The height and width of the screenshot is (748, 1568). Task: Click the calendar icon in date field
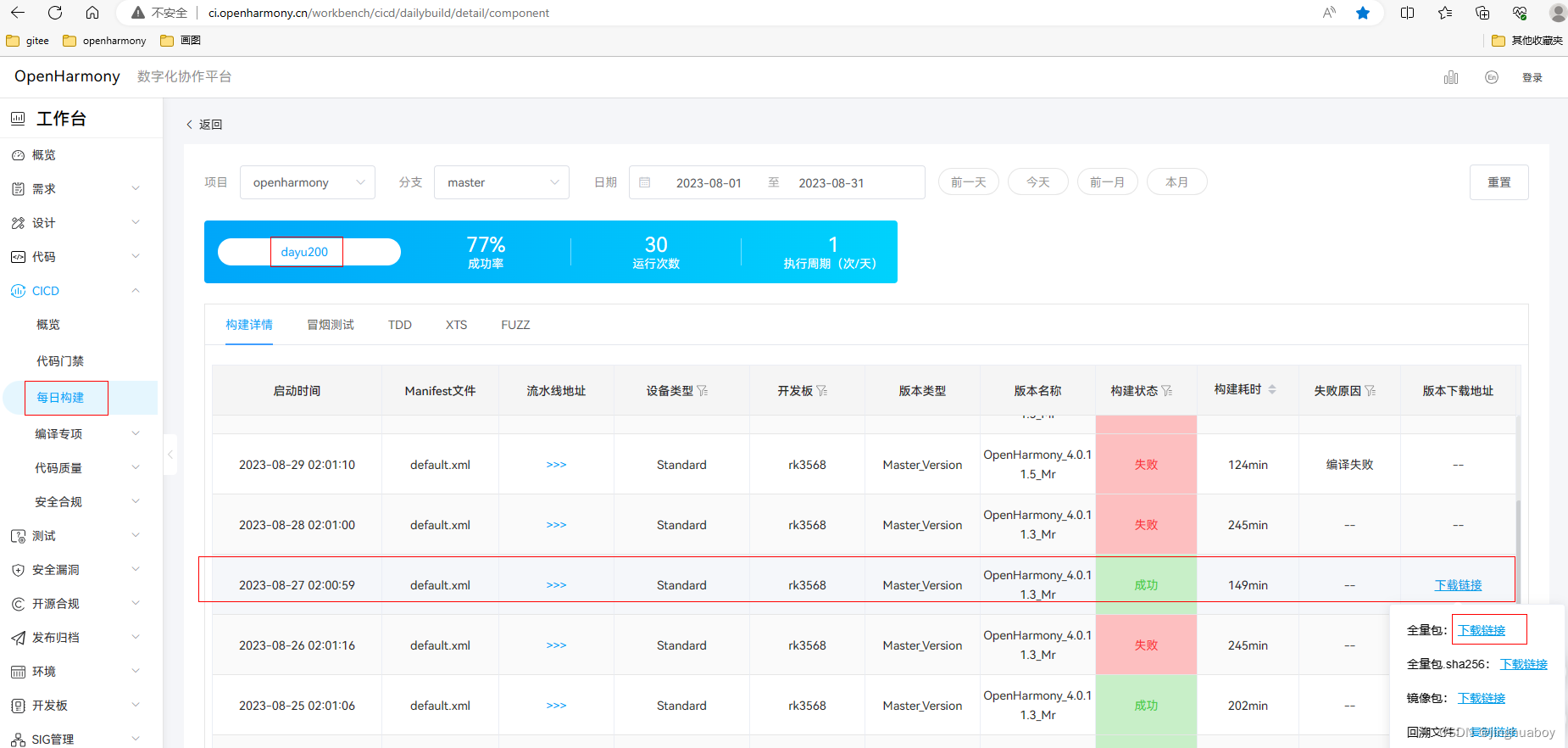pyautogui.click(x=645, y=182)
